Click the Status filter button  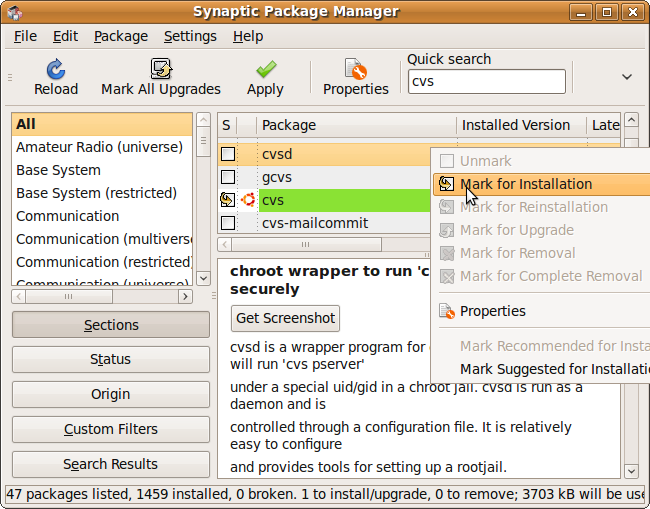(x=111, y=359)
